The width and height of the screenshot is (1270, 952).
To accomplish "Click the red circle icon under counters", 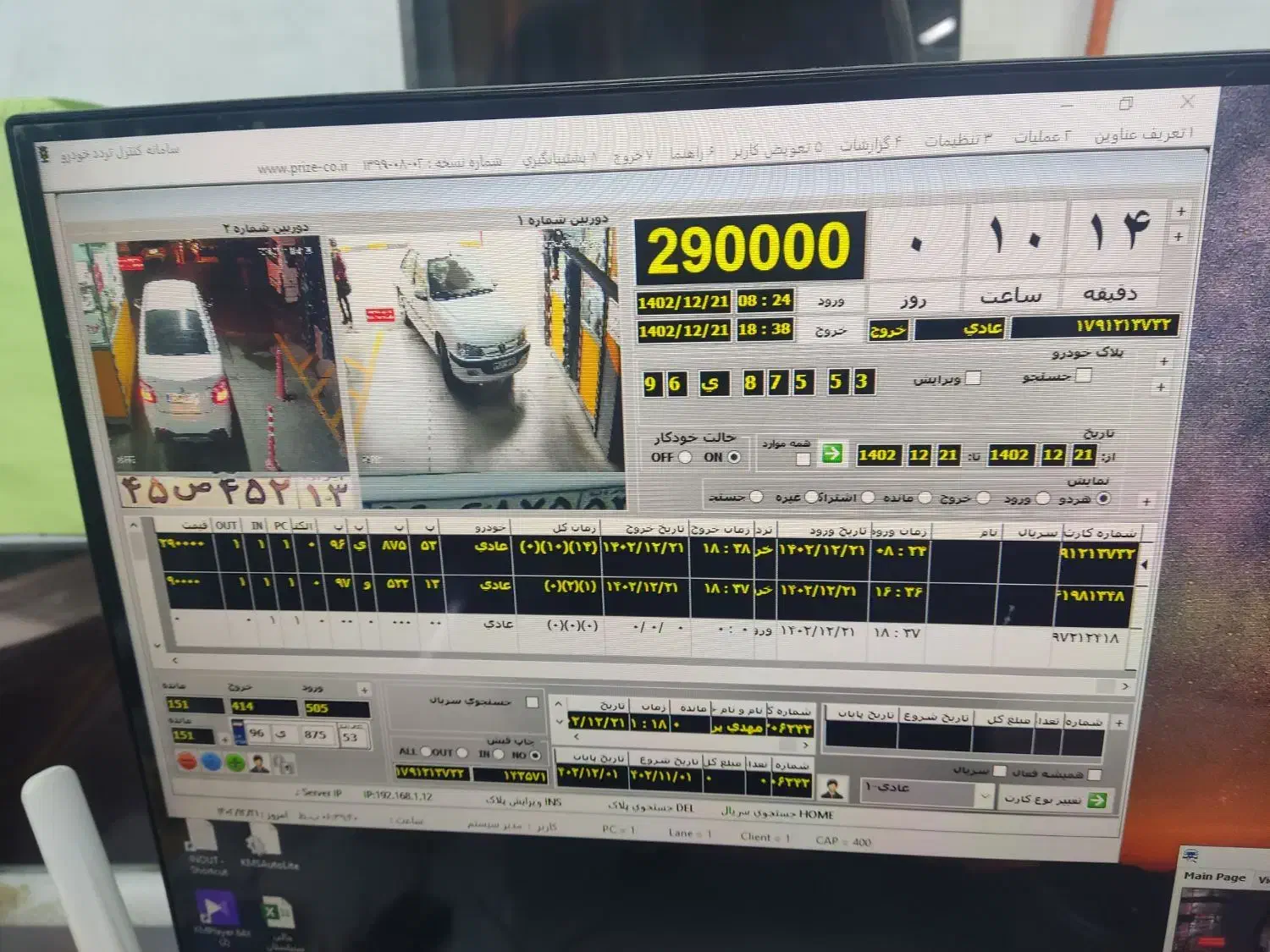I will [x=187, y=761].
